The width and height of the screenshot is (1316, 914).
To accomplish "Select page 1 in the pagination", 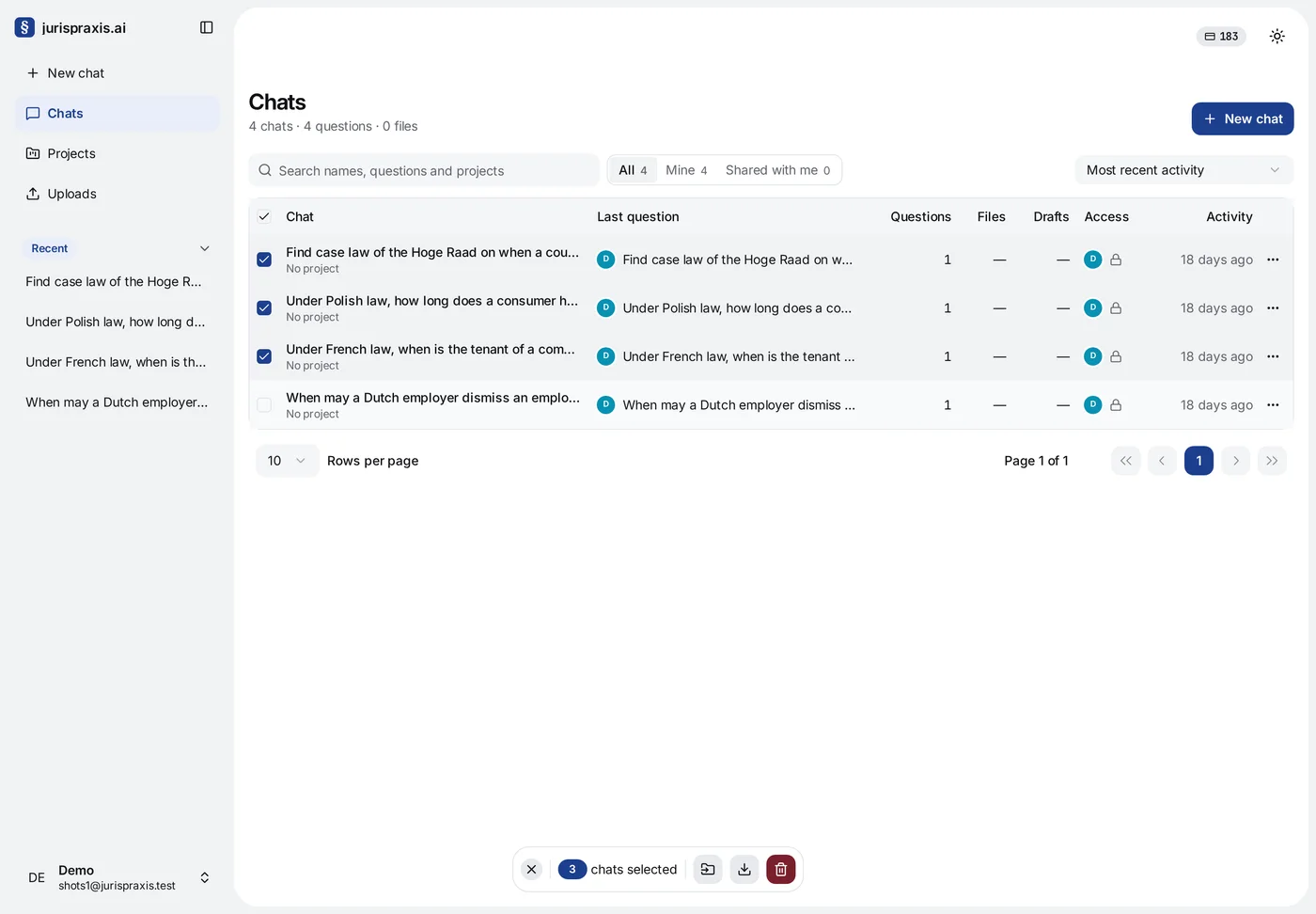I will pos(1198,461).
